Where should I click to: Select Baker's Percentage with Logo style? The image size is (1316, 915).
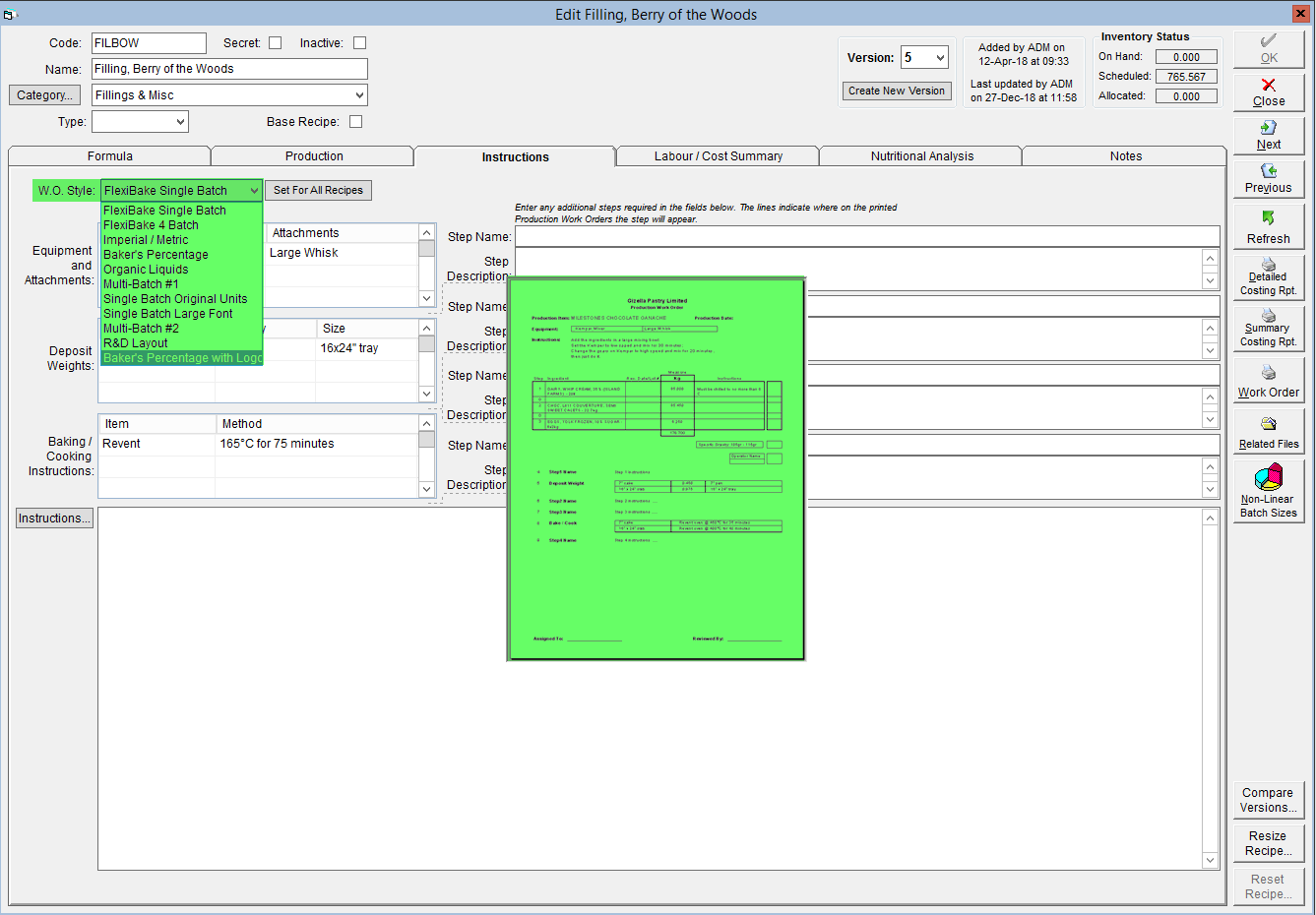click(x=182, y=358)
